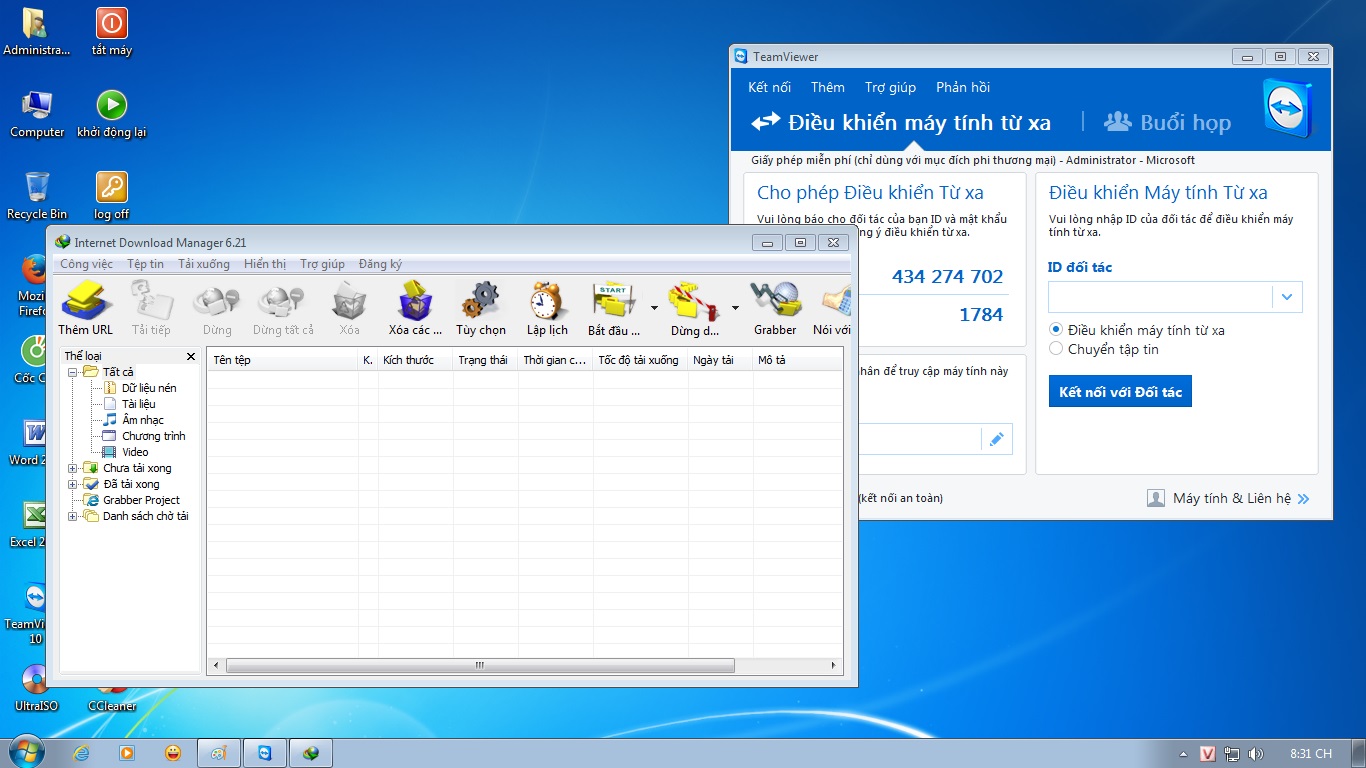Open the Công việc menu in IDM
Viewport: 1366px width, 768px height.
[x=86, y=264]
